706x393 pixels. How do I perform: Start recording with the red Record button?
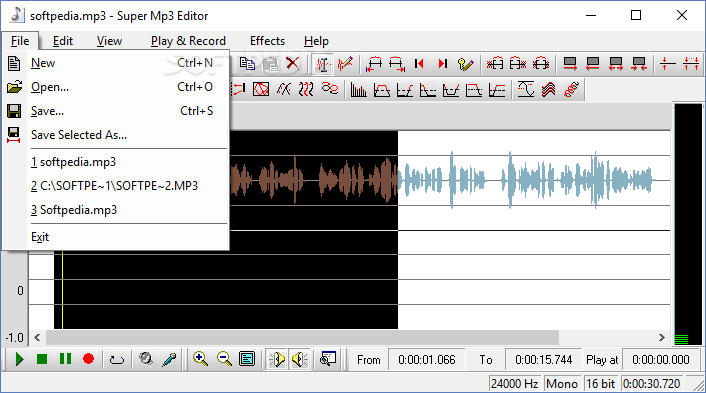coord(88,359)
